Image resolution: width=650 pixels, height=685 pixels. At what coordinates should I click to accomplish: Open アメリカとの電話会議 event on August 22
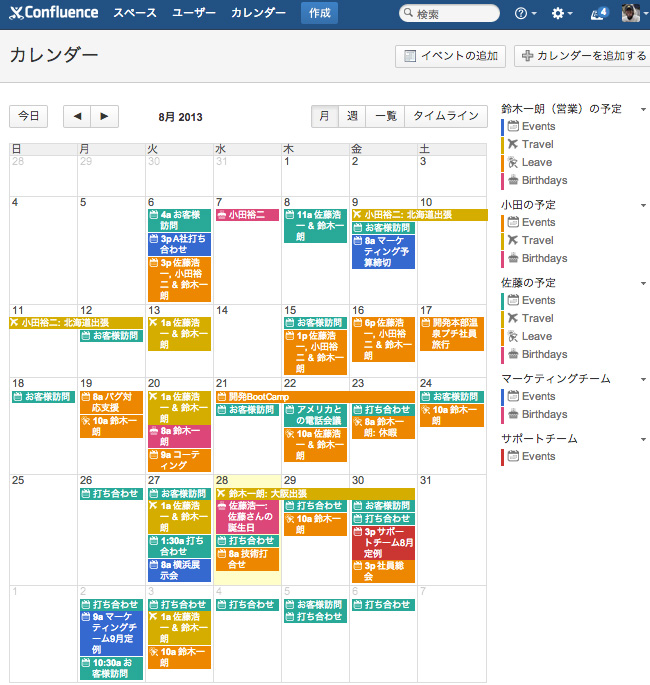coord(315,415)
